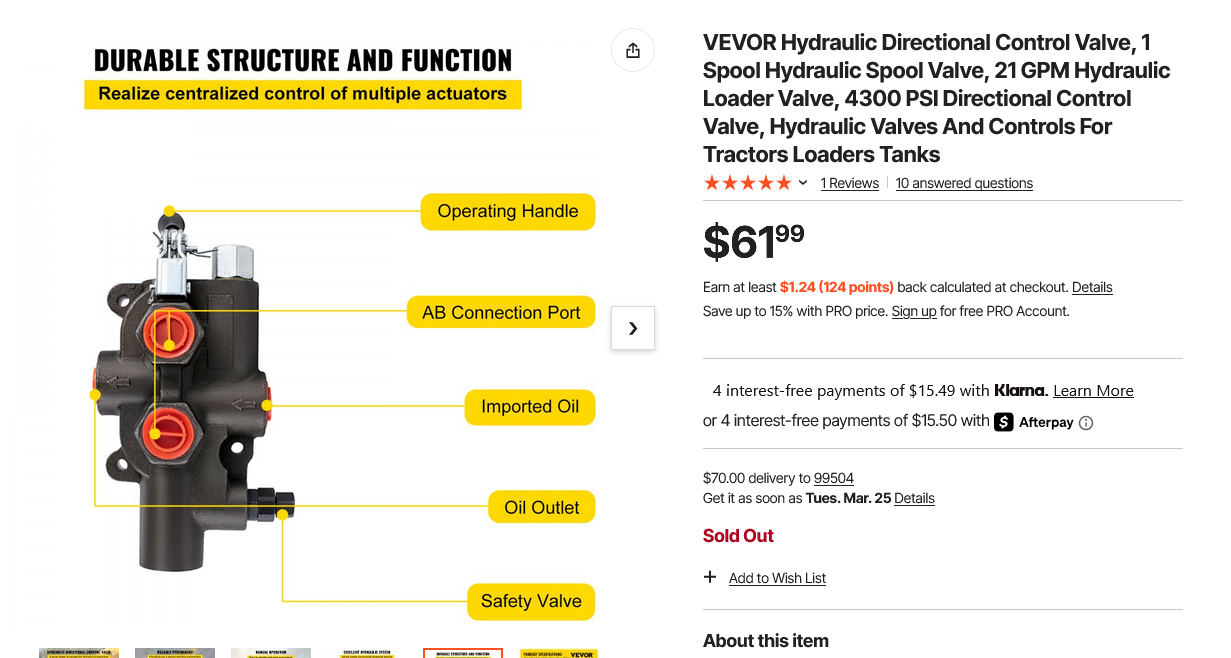
Task: Select the first product thumbnail
Action: coord(79,653)
